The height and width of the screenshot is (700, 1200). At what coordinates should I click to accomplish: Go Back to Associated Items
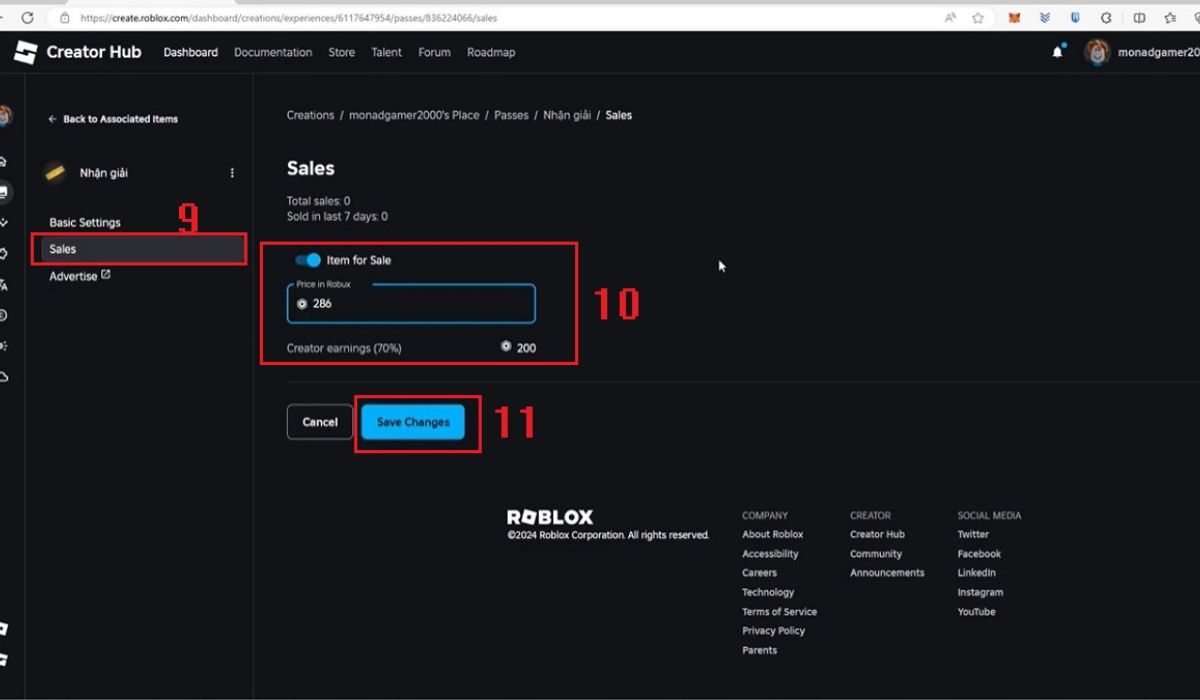pyautogui.click(x=113, y=119)
